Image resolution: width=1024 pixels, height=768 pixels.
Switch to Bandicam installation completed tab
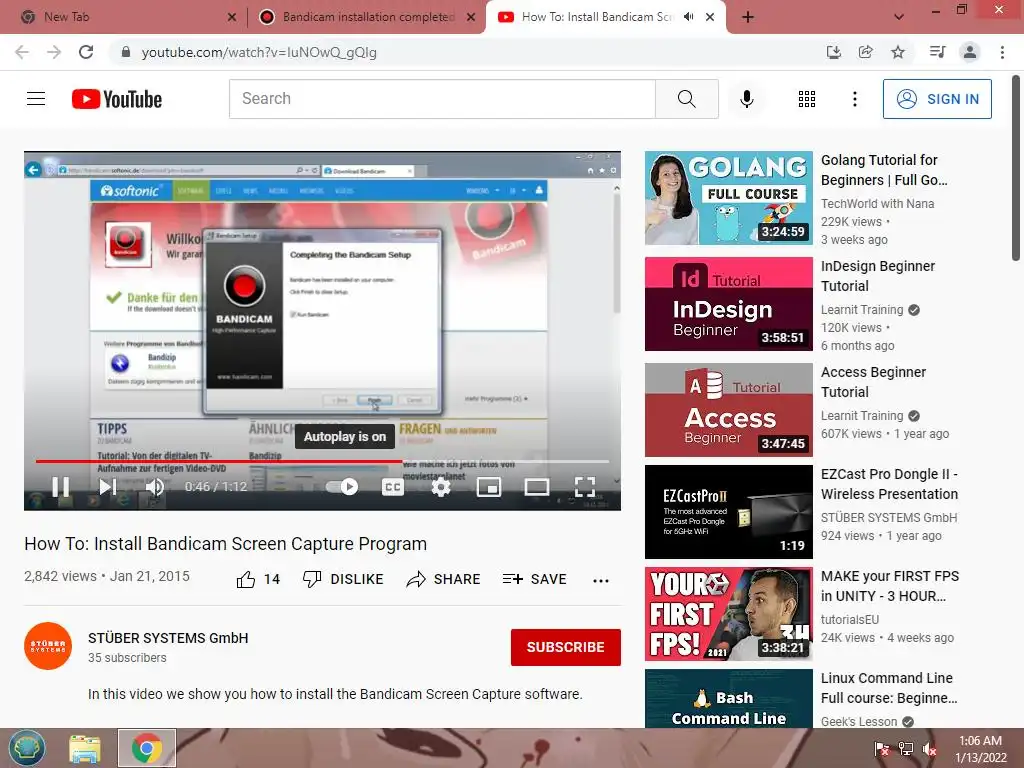coord(366,17)
